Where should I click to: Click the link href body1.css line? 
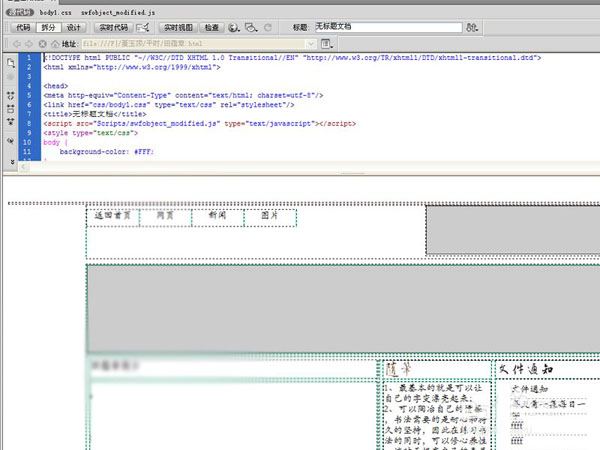169,105
